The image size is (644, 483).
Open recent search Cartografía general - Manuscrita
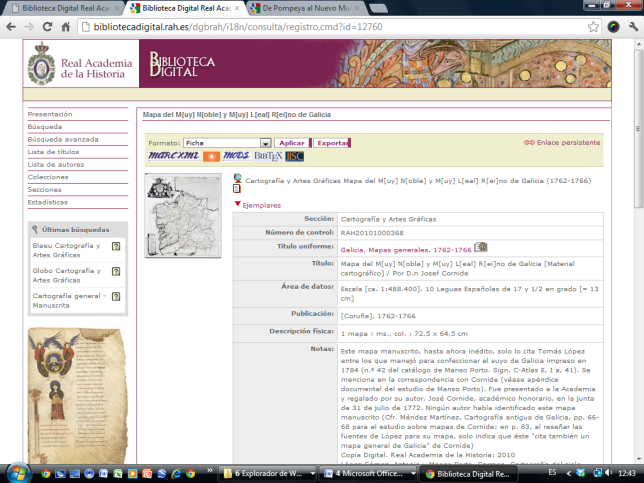click(69, 301)
